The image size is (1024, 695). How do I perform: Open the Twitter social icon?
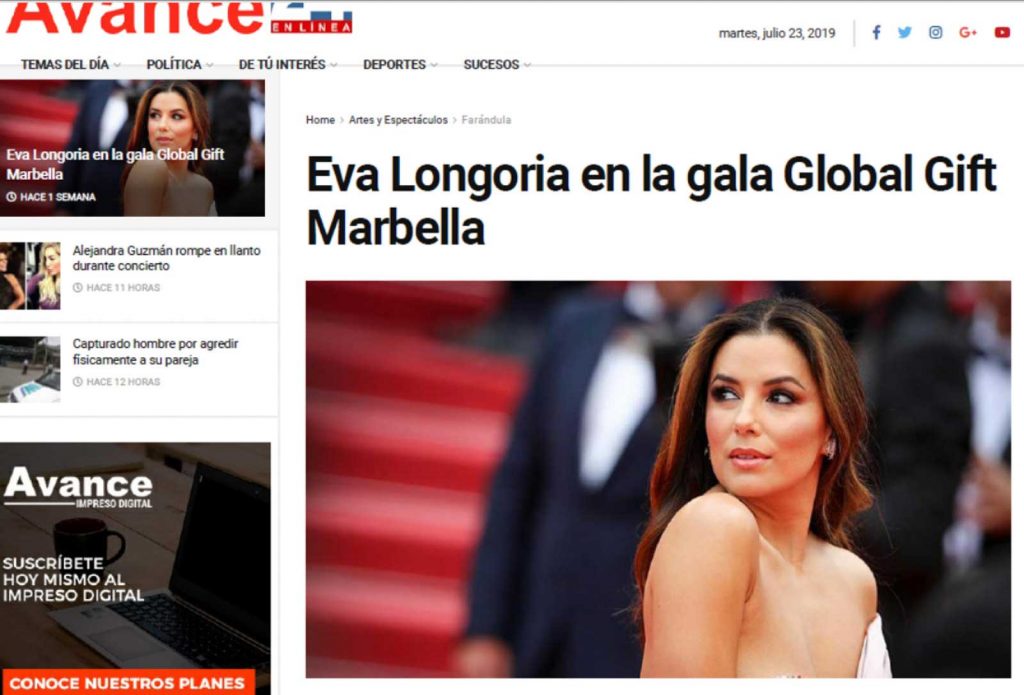pos(904,33)
